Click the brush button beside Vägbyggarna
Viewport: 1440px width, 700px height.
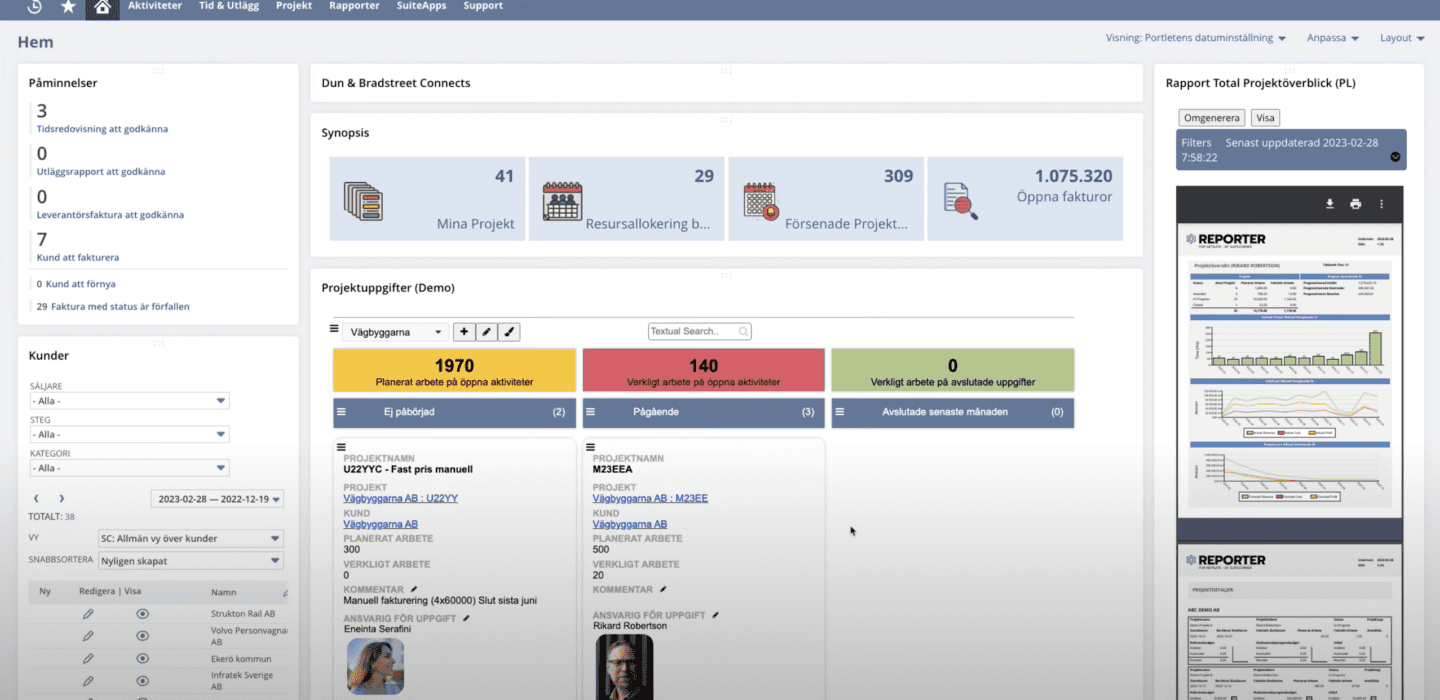click(x=509, y=332)
